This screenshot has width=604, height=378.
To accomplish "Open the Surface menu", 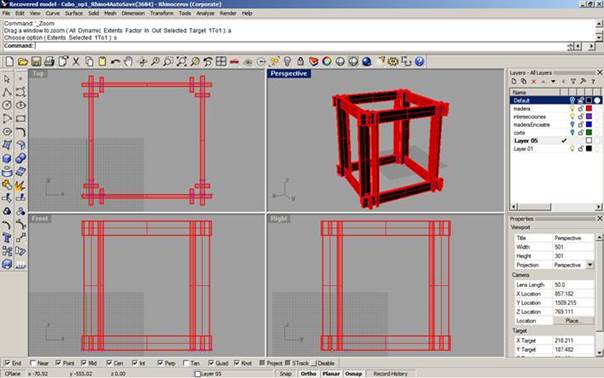I will pos(74,13).
